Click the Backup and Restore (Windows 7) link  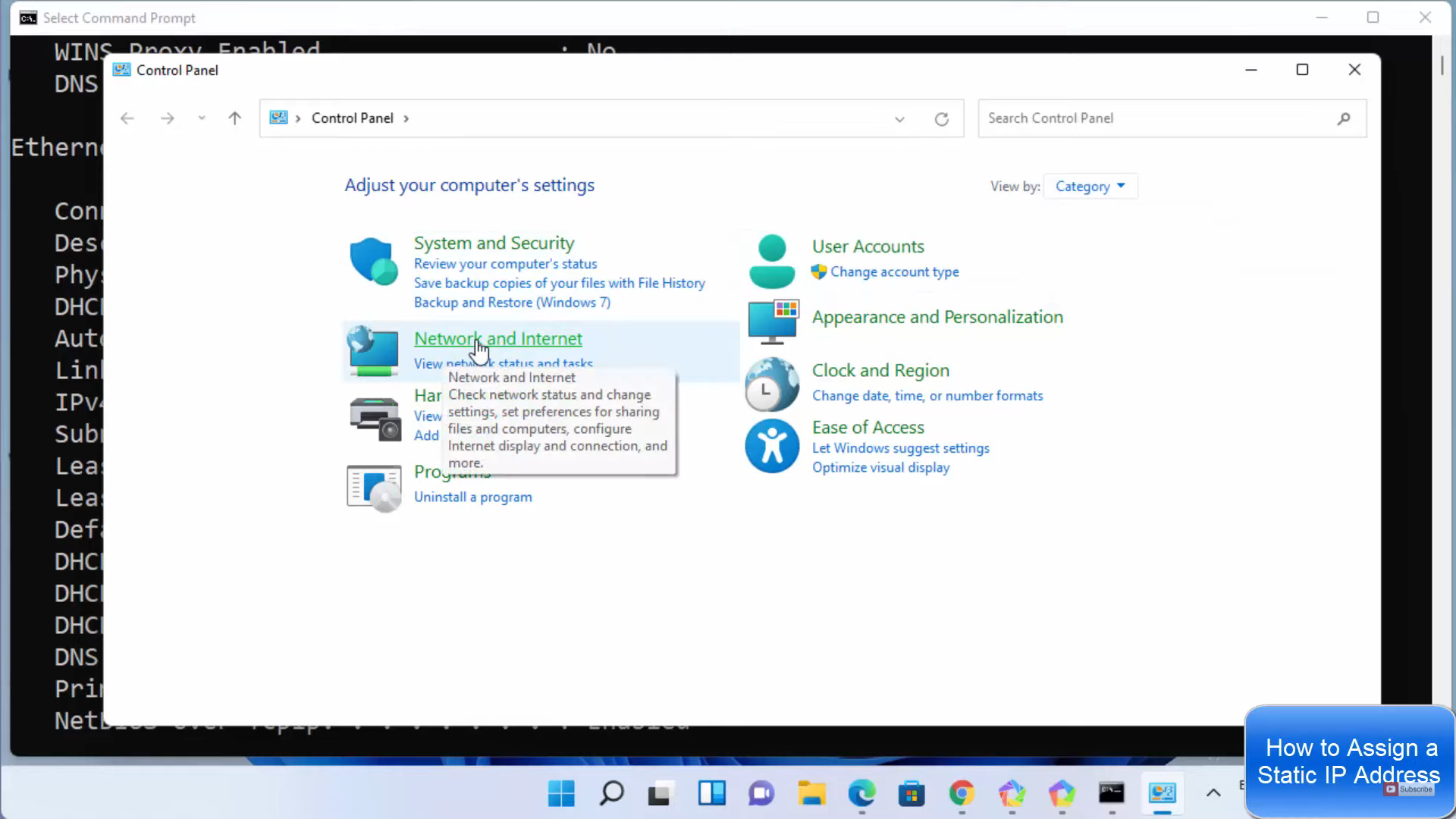pos(512,303)
